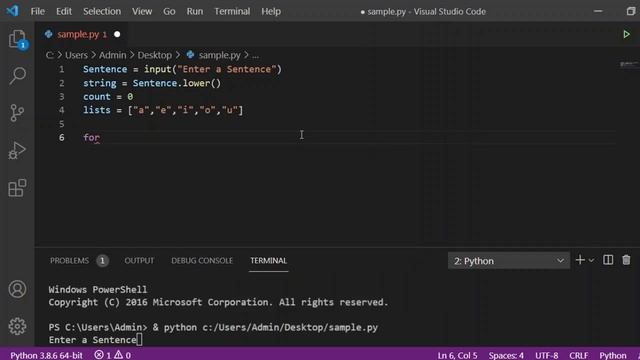This screenshot has height=360, width=640.
Task: Click the minimap preview in the editor
Action: click(629, 64)
